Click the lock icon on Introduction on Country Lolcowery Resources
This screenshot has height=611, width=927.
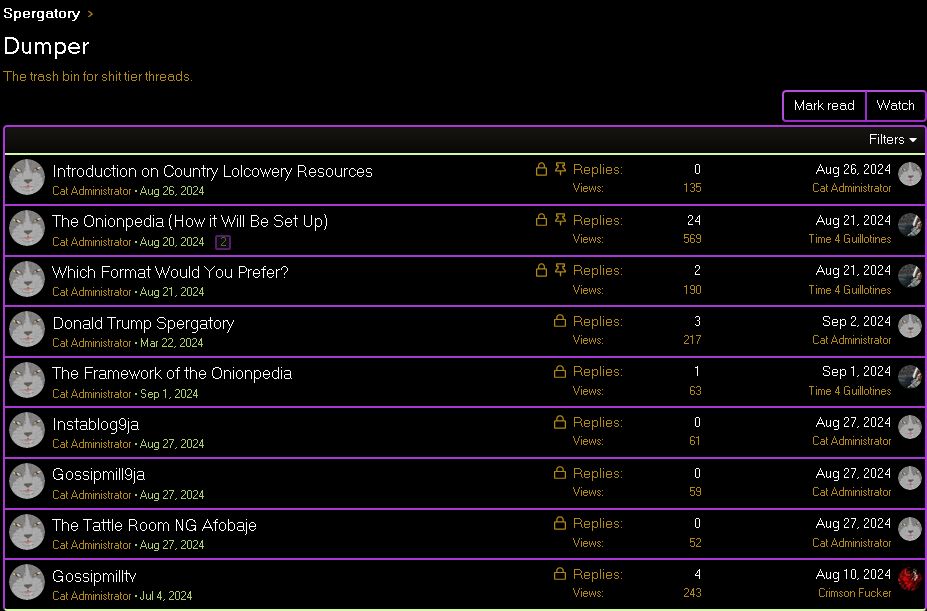click(x=541, y=170)
